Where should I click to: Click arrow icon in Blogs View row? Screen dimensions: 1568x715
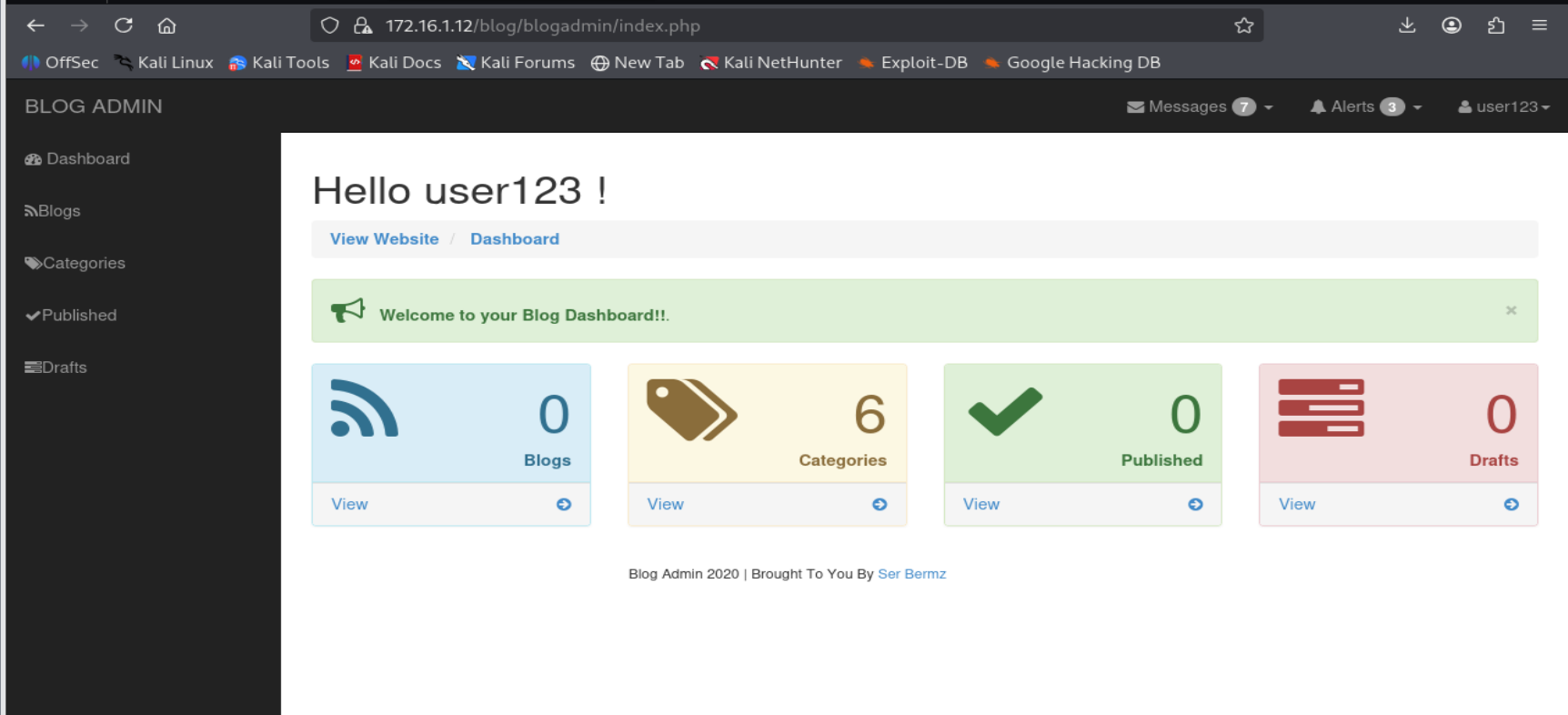click(x=564, y=504)
